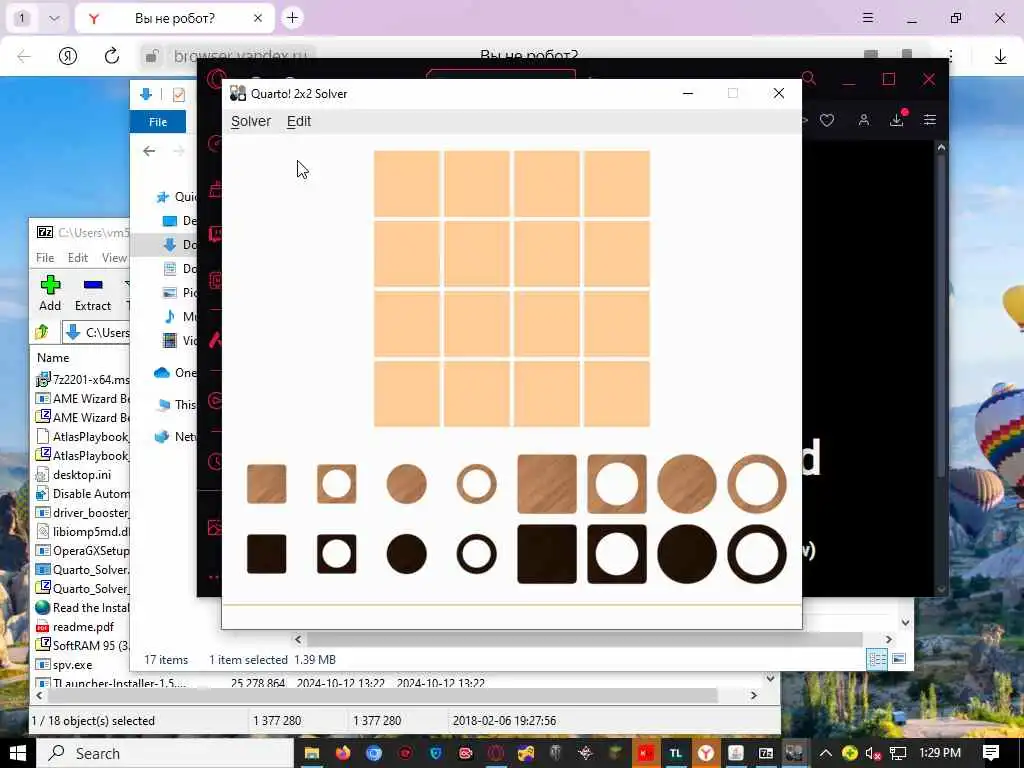
Task: Pick the small dark hollow square piece
Action: click(337, 554)
